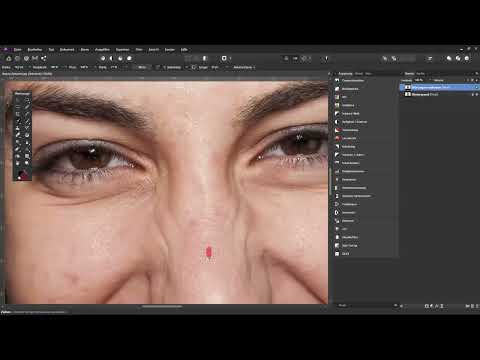Switch to the Tone Mapping persona icon
480x360 pixels.
coord(35,58)
